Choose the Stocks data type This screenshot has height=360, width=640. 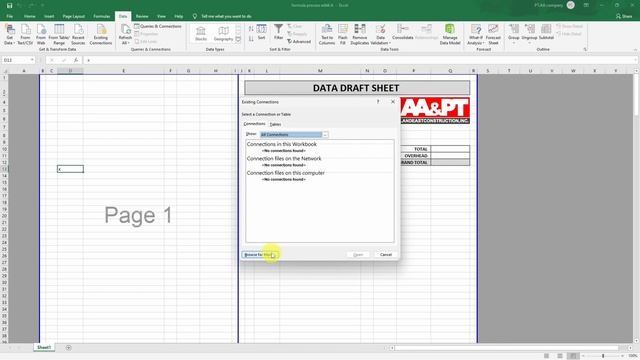201,34
